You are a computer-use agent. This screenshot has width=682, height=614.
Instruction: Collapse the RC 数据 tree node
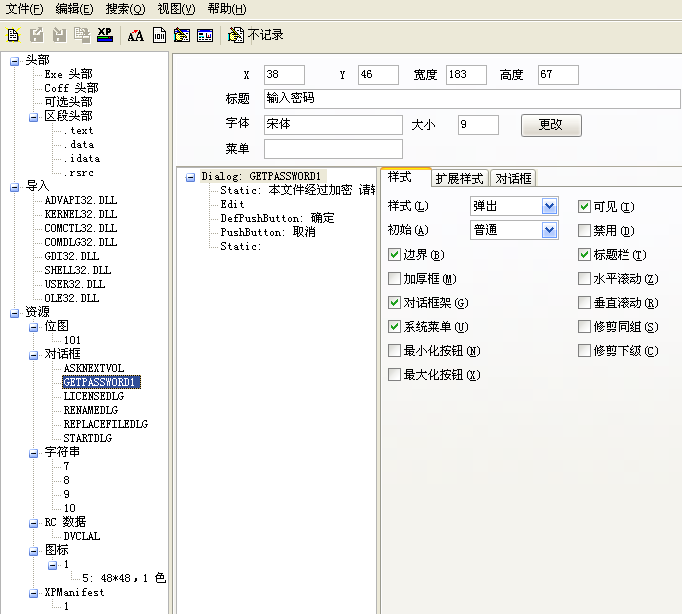tap(33, 523)
